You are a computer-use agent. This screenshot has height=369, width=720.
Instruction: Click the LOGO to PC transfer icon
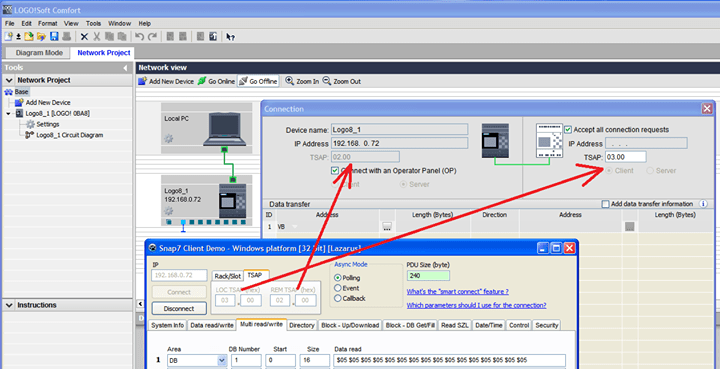point(213,37)
